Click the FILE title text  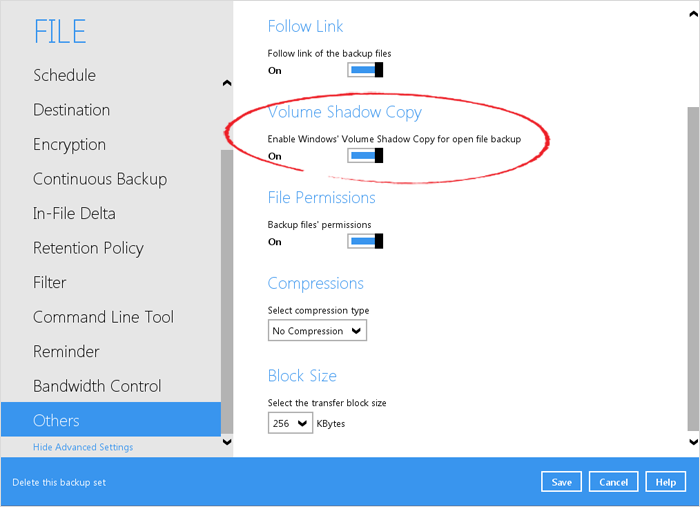60,31
